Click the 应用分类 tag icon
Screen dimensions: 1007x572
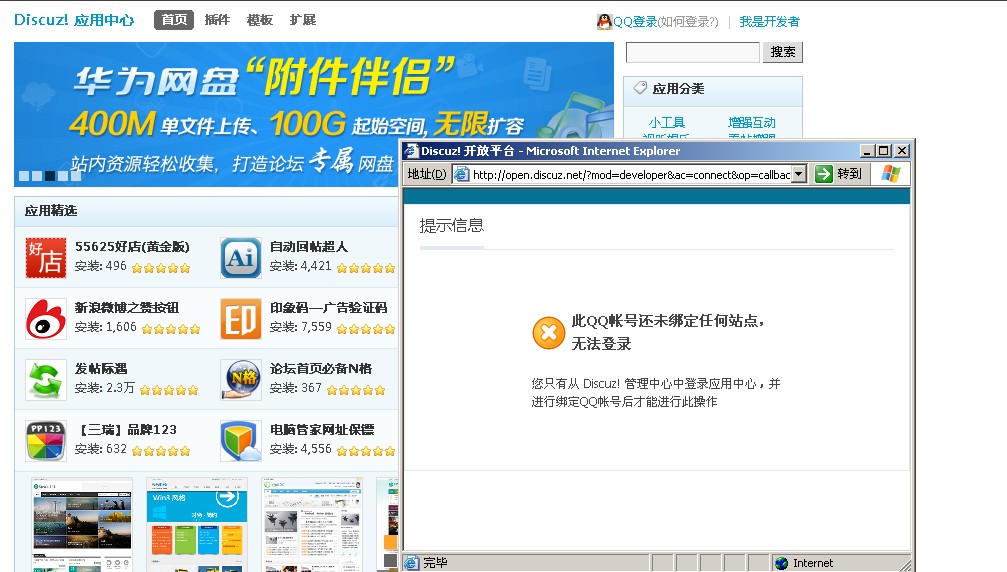tap(640, 88)
